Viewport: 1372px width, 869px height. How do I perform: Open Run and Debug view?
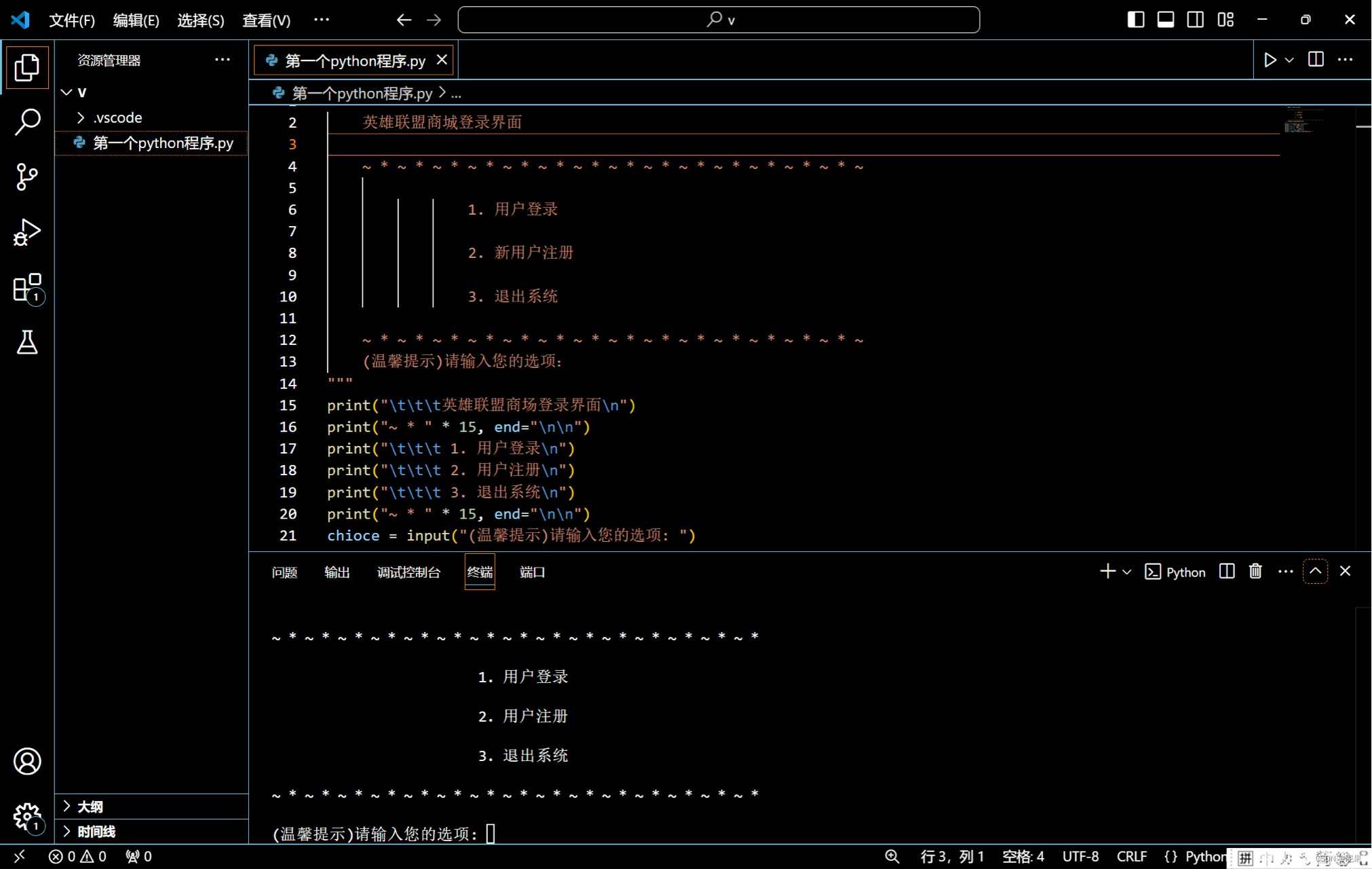27,232
